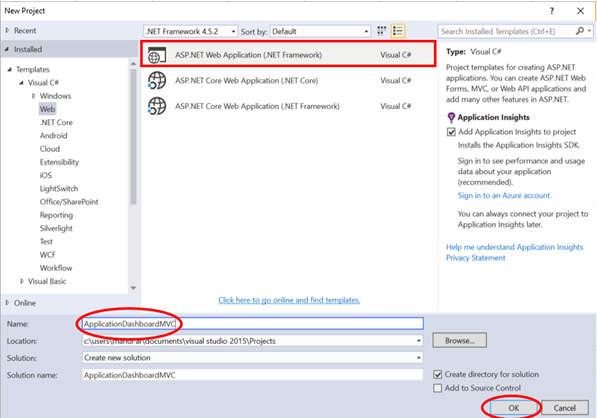The height and width of the screenshot is (418, 597).
Task: Open the Privacy Statement link
Action: pos(476,258)
